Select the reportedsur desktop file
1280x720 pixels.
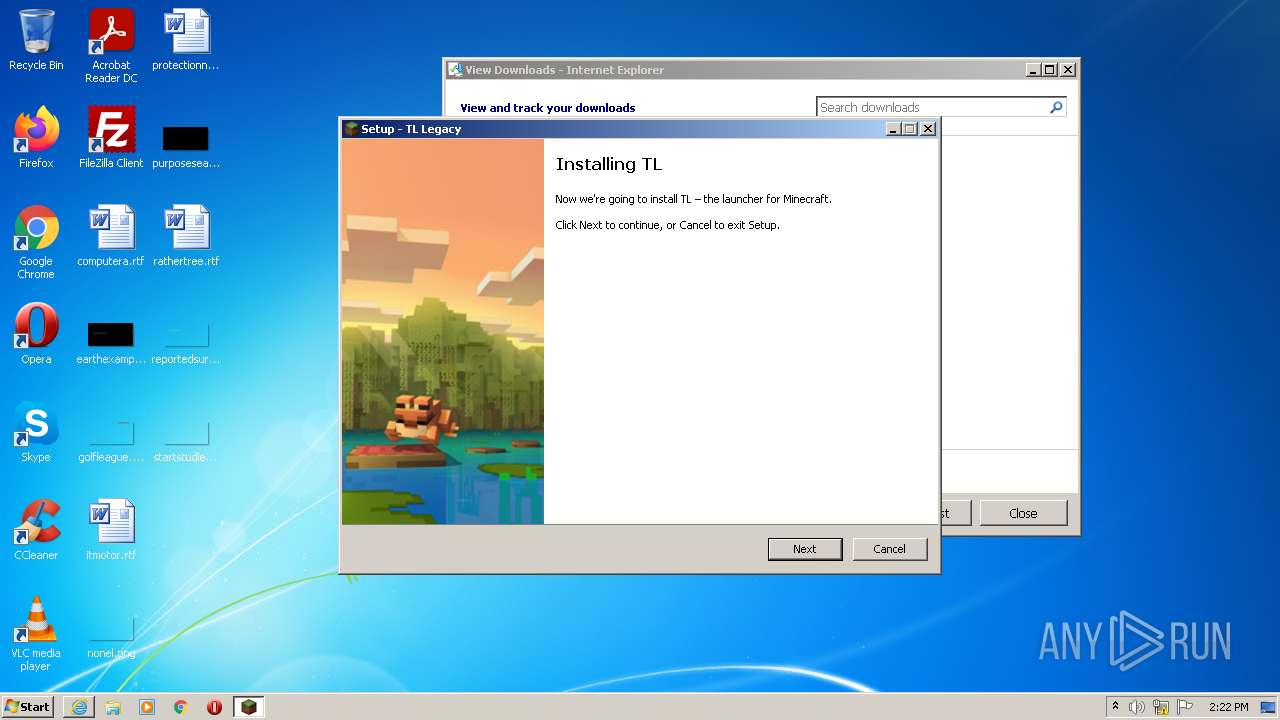(186, 342)
